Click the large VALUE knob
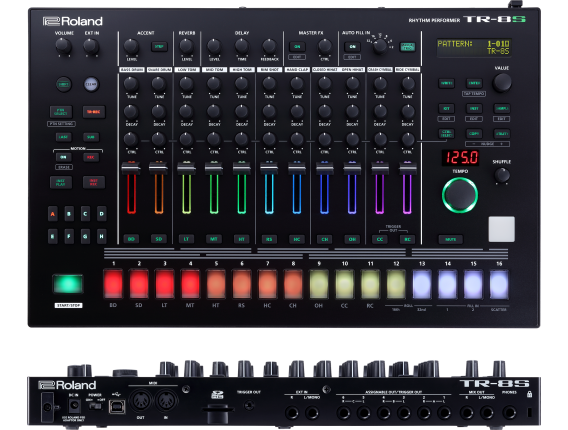The height and width of the screenshot is (430, 568). coord(502,82)
